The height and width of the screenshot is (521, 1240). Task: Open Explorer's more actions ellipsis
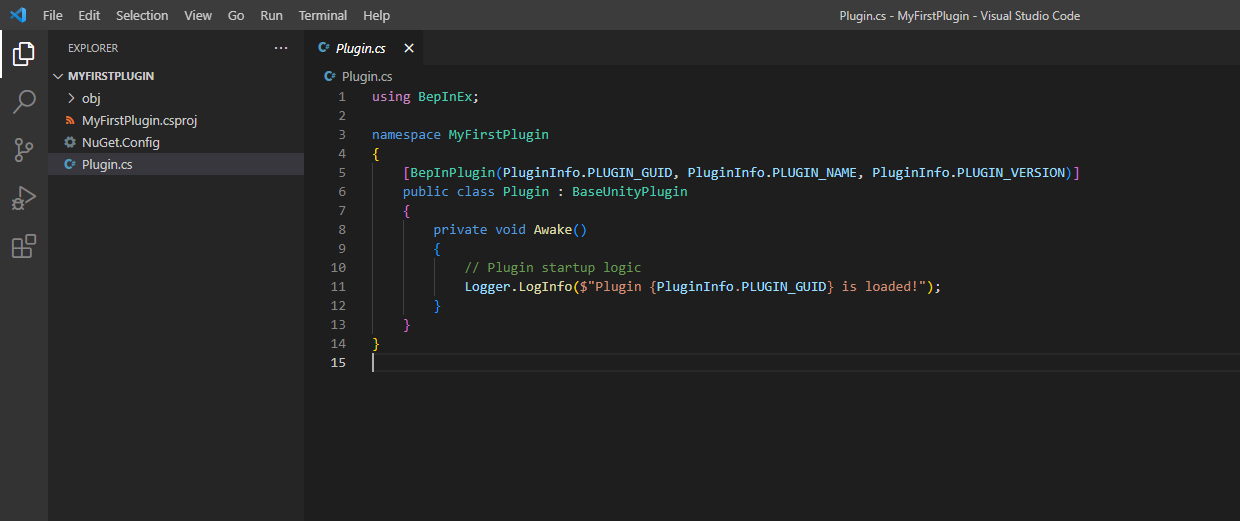point(280,48)
